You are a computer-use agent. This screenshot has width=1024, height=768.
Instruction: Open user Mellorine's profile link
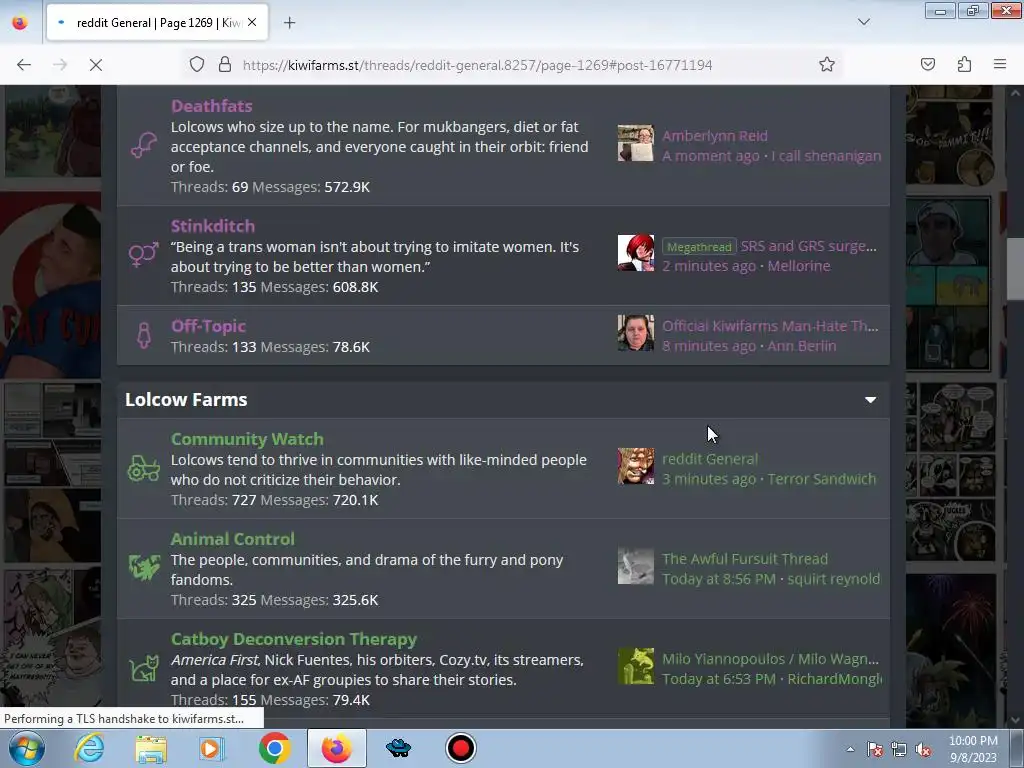tap(799, 266)
